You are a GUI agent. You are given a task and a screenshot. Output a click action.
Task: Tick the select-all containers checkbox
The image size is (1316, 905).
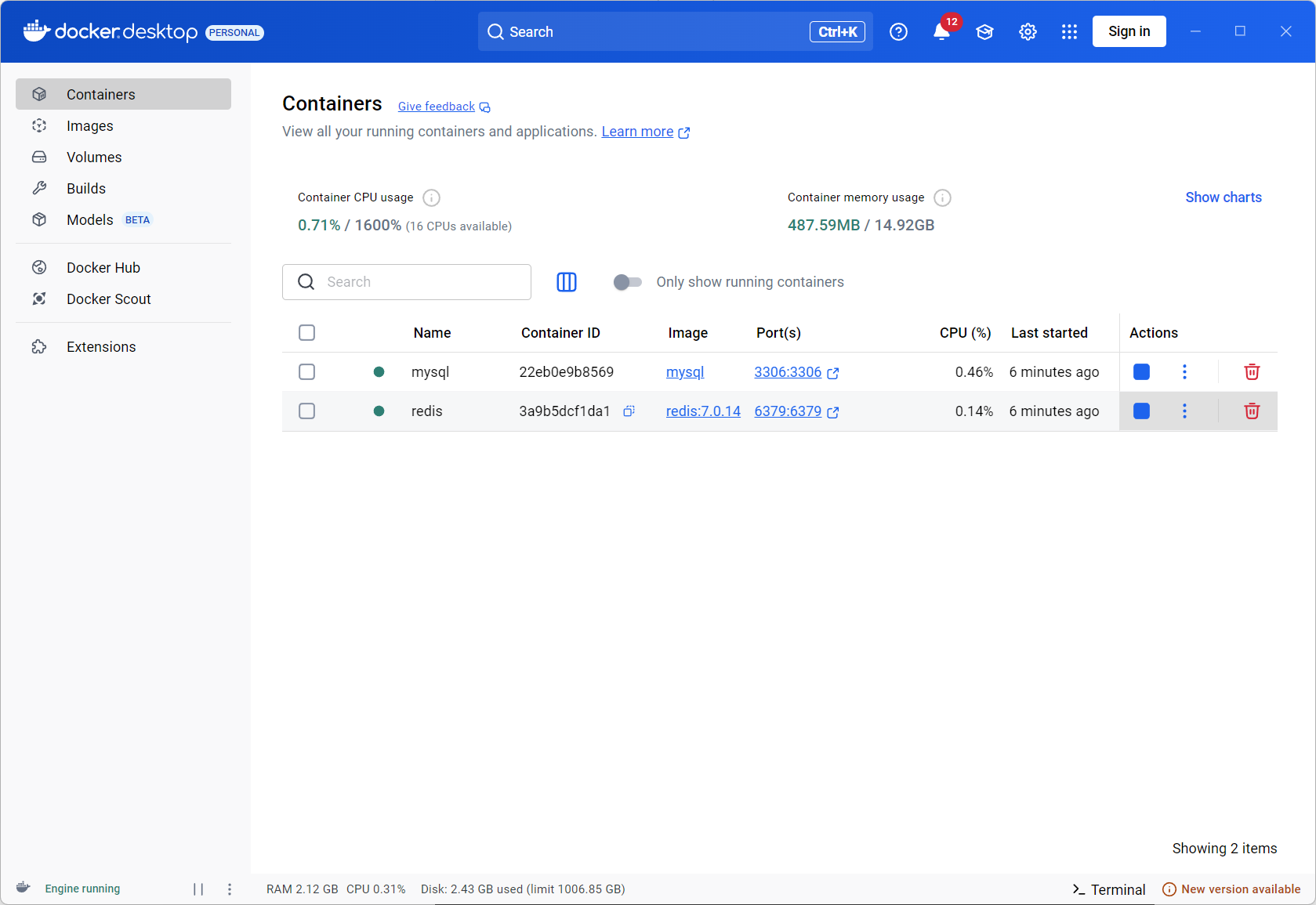[x=306, y=333]
